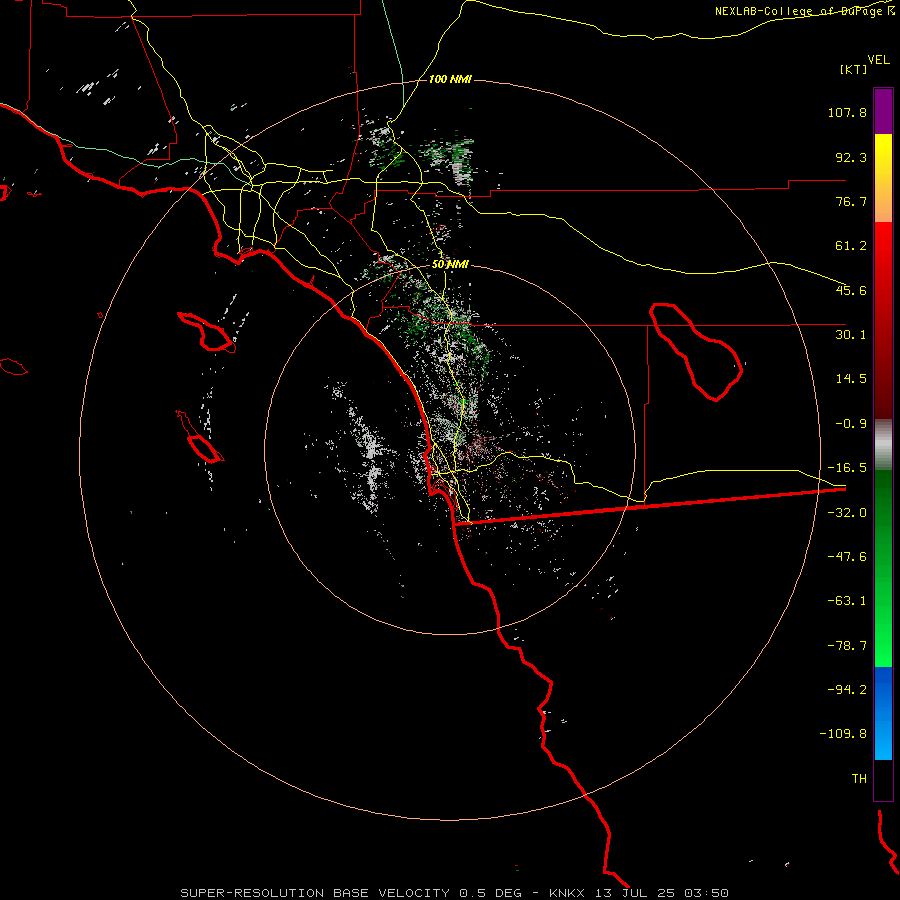Click the 30.1 legend value
This screenshot has height=900, width=900.
pyautogui.click(x=851, y=335)
